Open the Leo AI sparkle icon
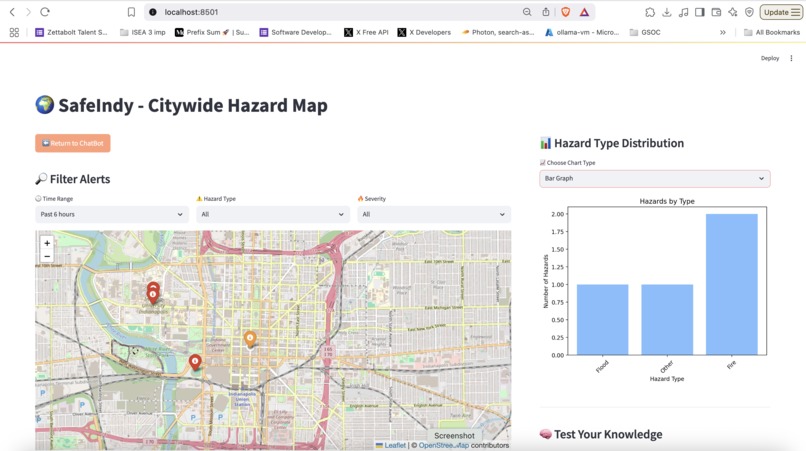The height and width of the screenshot is (451, 806). (732, 12)
